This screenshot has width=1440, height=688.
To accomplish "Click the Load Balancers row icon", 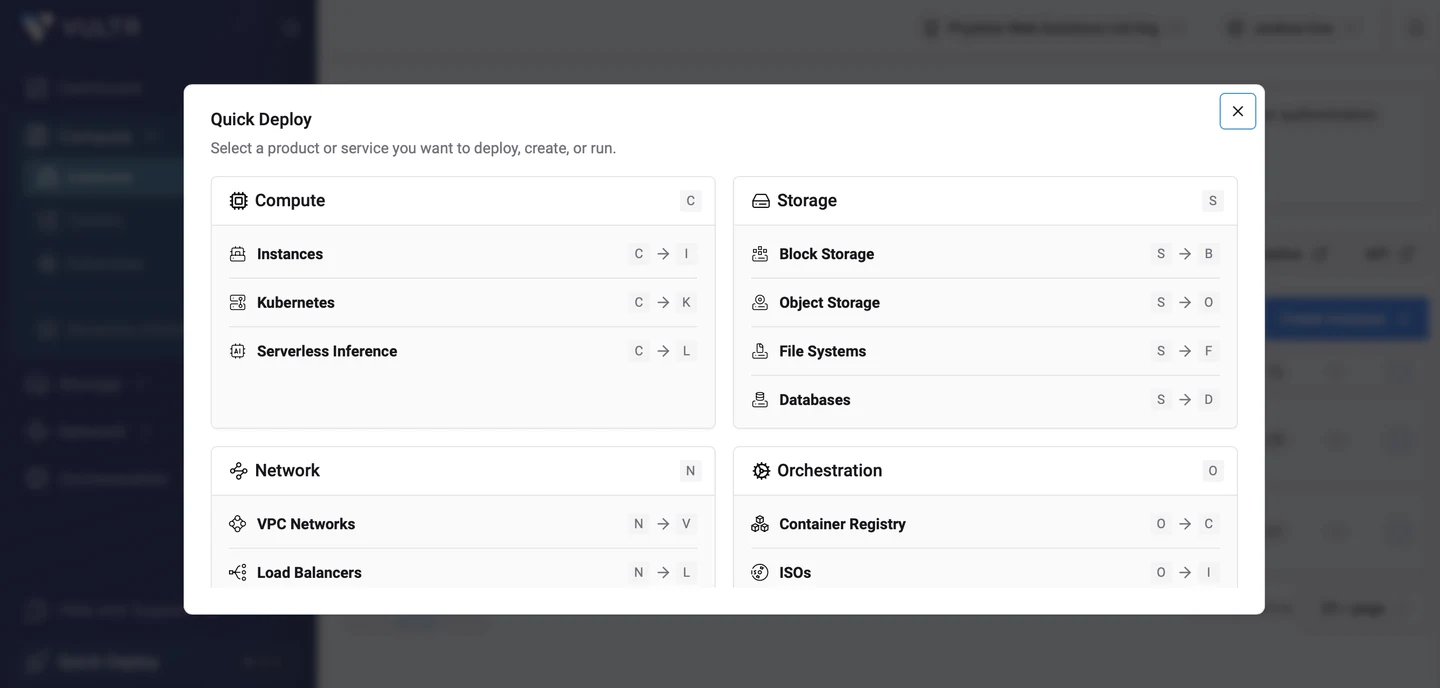I will pos(238,572).
